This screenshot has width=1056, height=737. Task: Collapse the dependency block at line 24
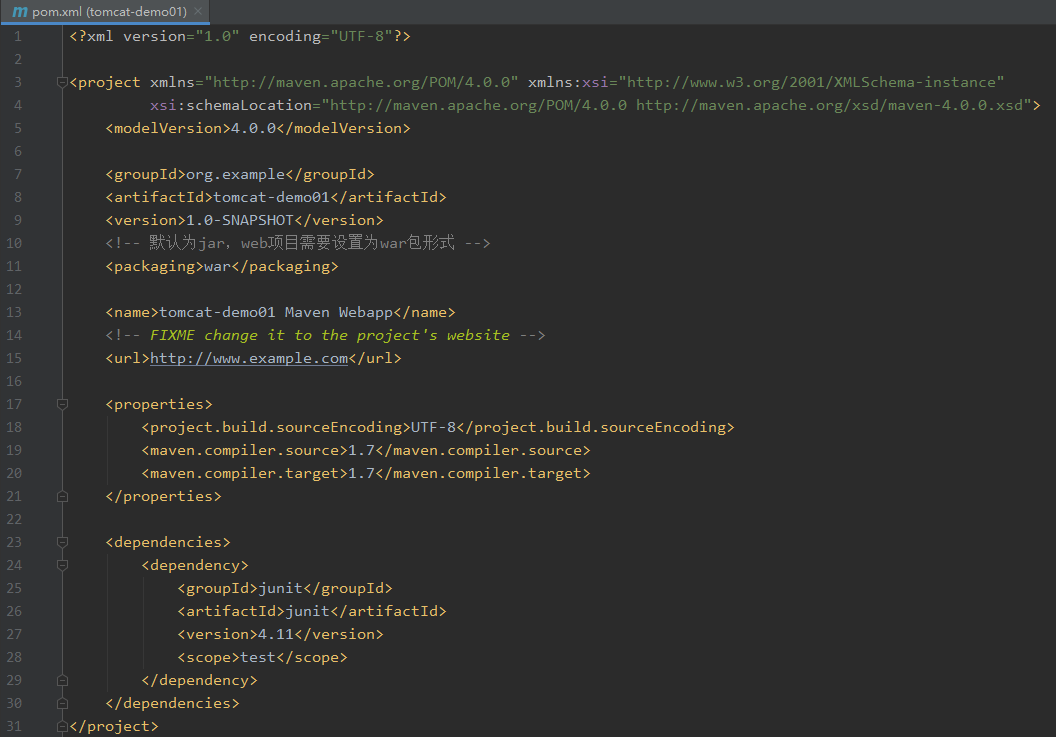[62, 565]
